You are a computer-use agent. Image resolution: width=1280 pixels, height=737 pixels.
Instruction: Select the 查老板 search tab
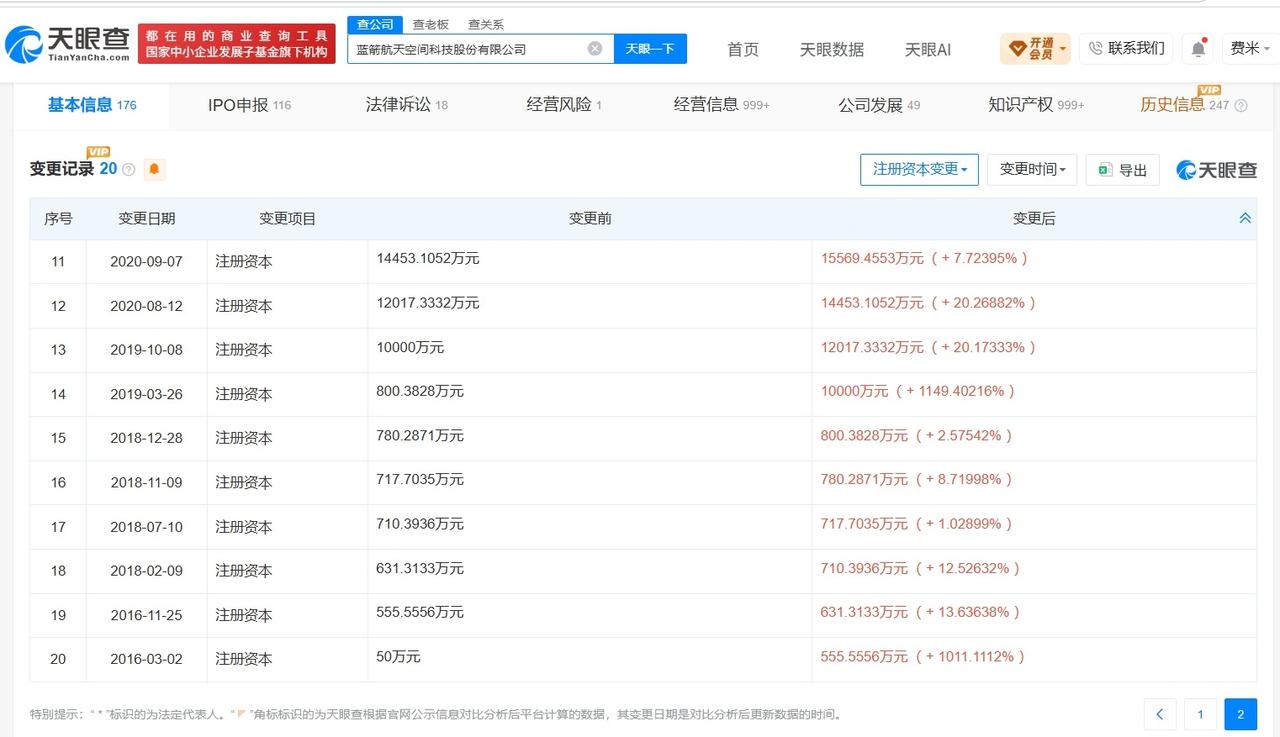tap(430, 24)
